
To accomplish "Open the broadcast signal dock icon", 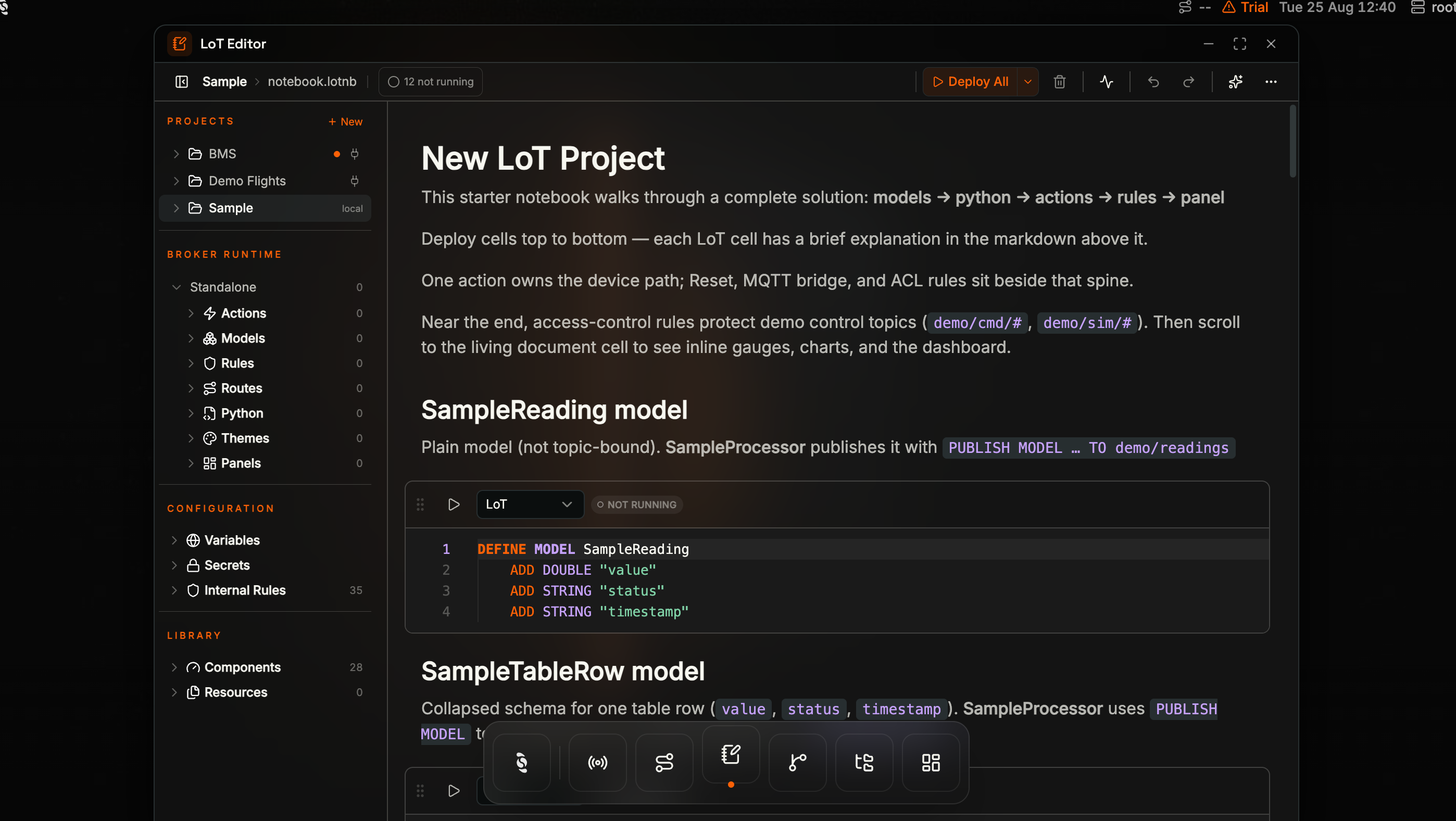I will click(597, 763).
